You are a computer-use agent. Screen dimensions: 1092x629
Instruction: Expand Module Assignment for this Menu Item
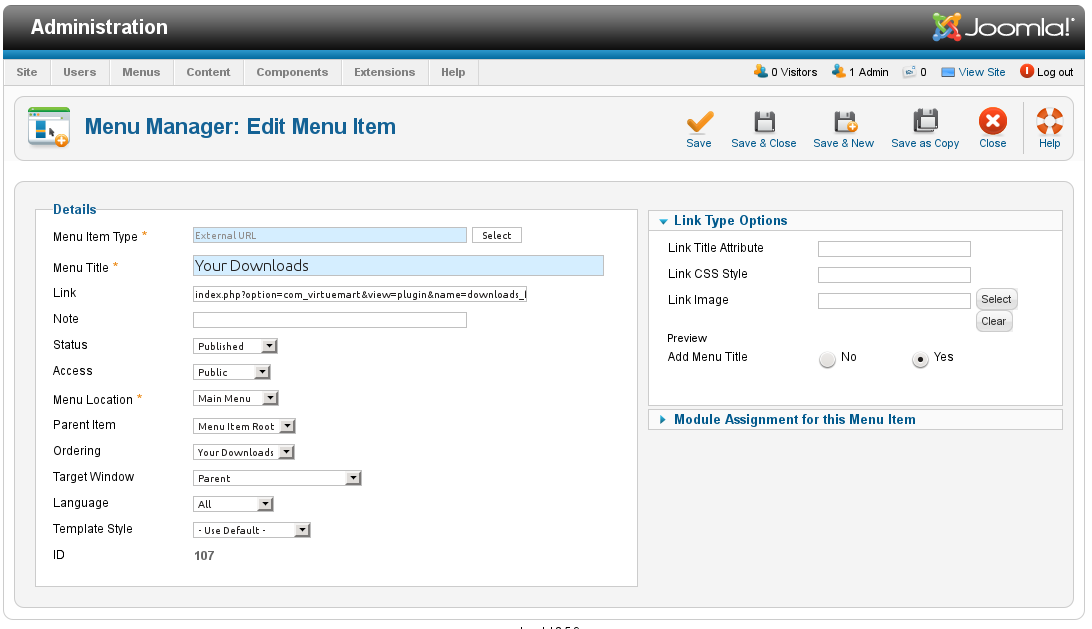pos(794,420)
